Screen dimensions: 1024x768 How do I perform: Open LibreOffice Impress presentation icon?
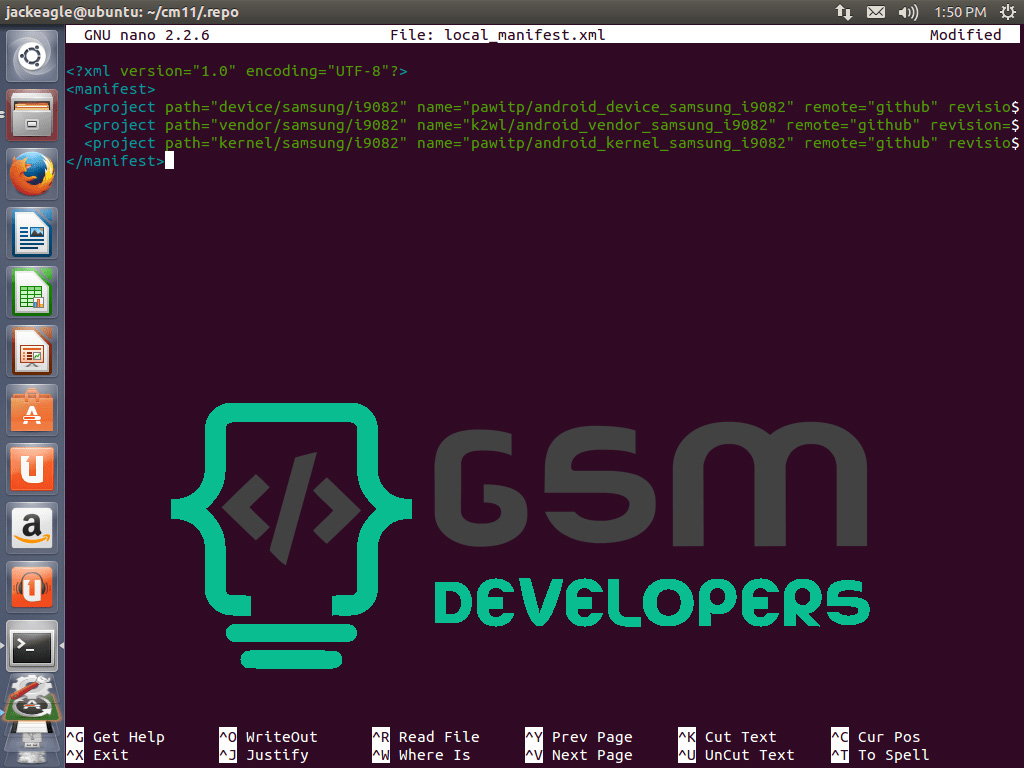tap(32, 351)
